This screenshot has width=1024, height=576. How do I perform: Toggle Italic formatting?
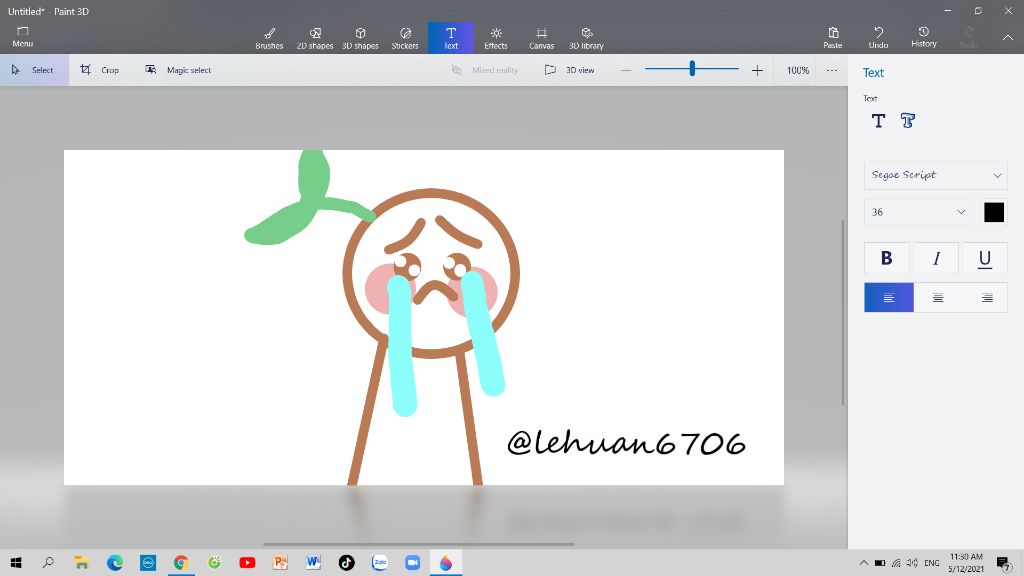click(x=936, y=258)
